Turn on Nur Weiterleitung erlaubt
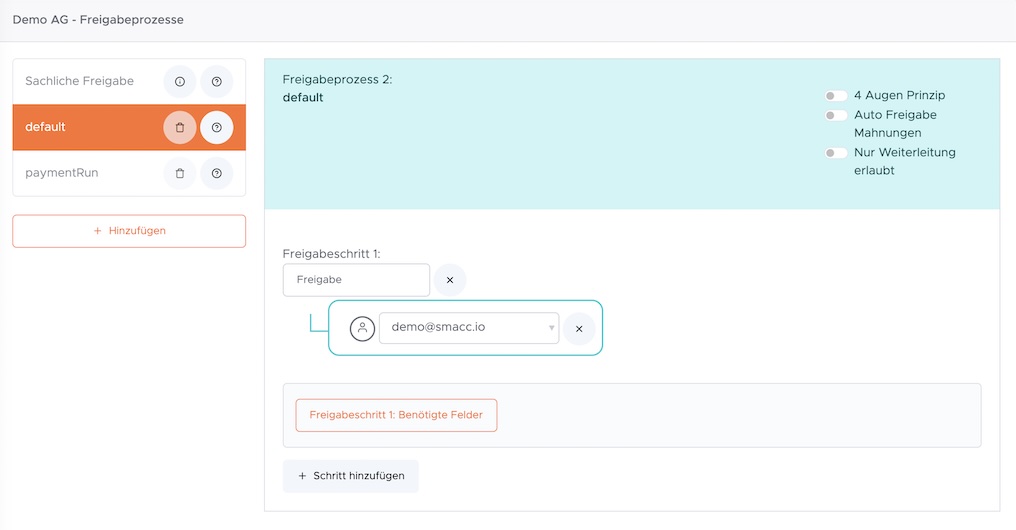The image size is (1016, 530). (x=835, y=153)
